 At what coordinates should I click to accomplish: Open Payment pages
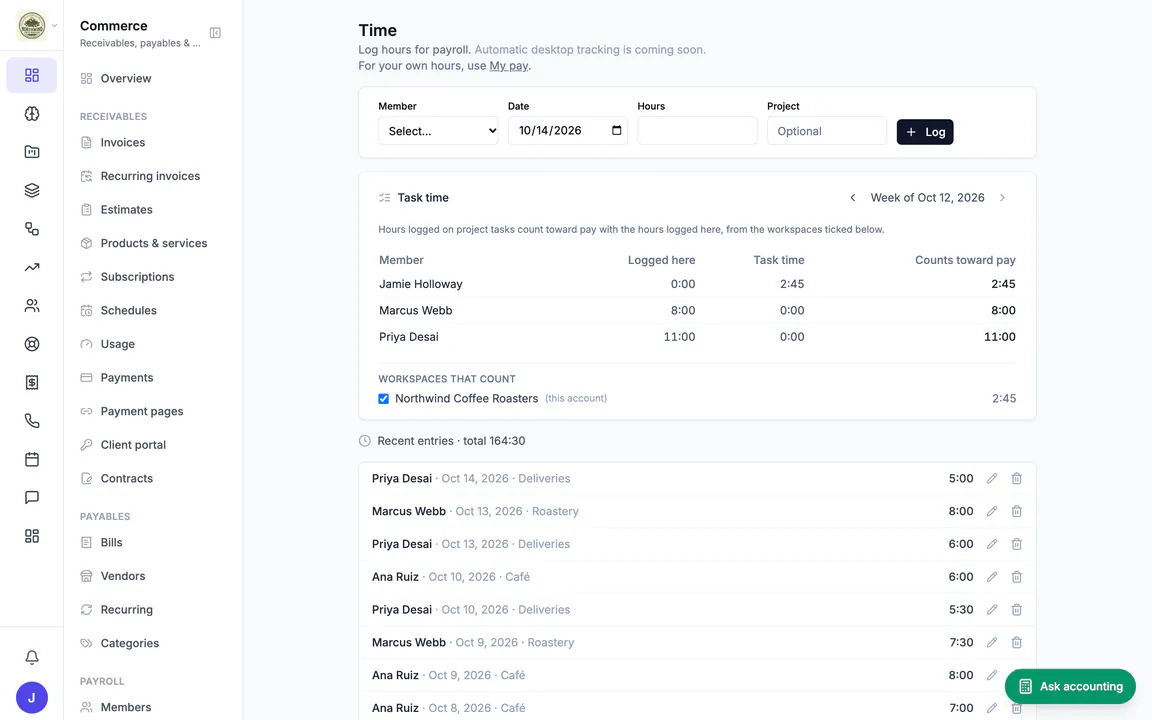(142, 411)
